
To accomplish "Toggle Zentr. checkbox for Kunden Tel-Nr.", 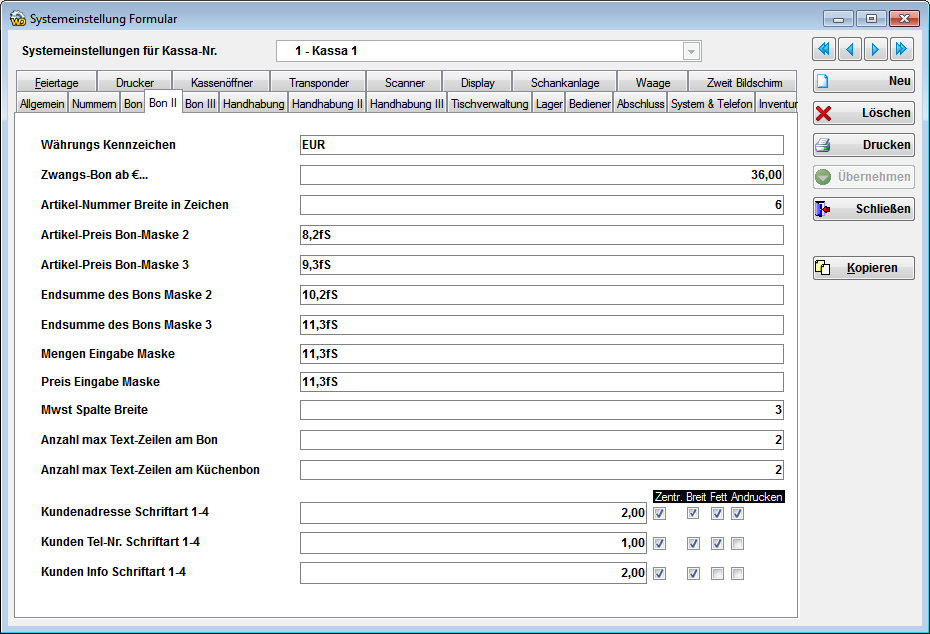I will [x=660, y=543].
